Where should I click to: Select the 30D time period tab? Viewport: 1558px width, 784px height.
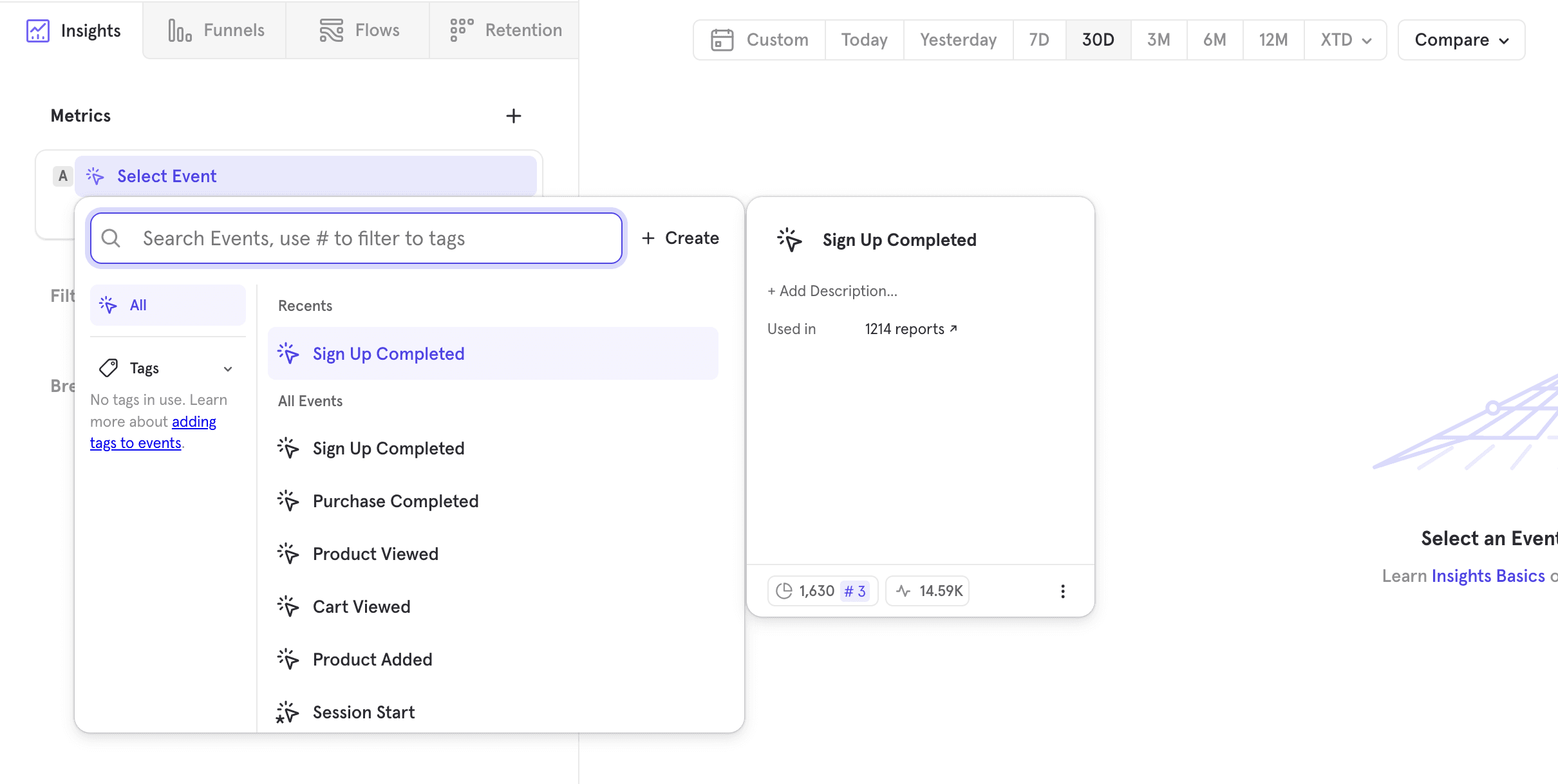[x=1098, y=40]
